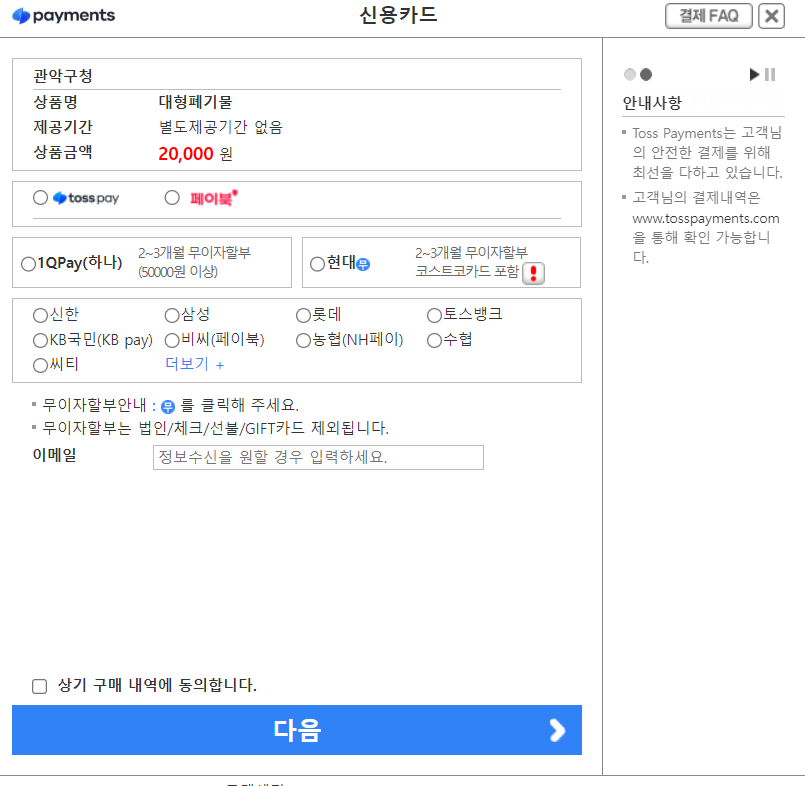This screenshot has height=786, width=805.
Task: Select 씨티 card
Action: (x=40, y=365)
